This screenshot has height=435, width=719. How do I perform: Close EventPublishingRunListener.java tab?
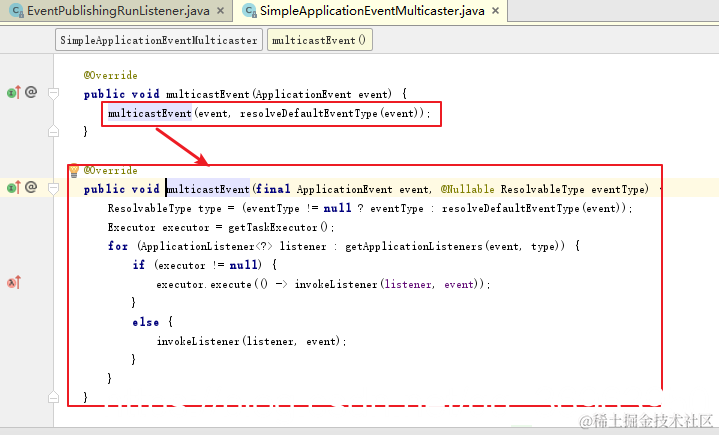point(221,11)
